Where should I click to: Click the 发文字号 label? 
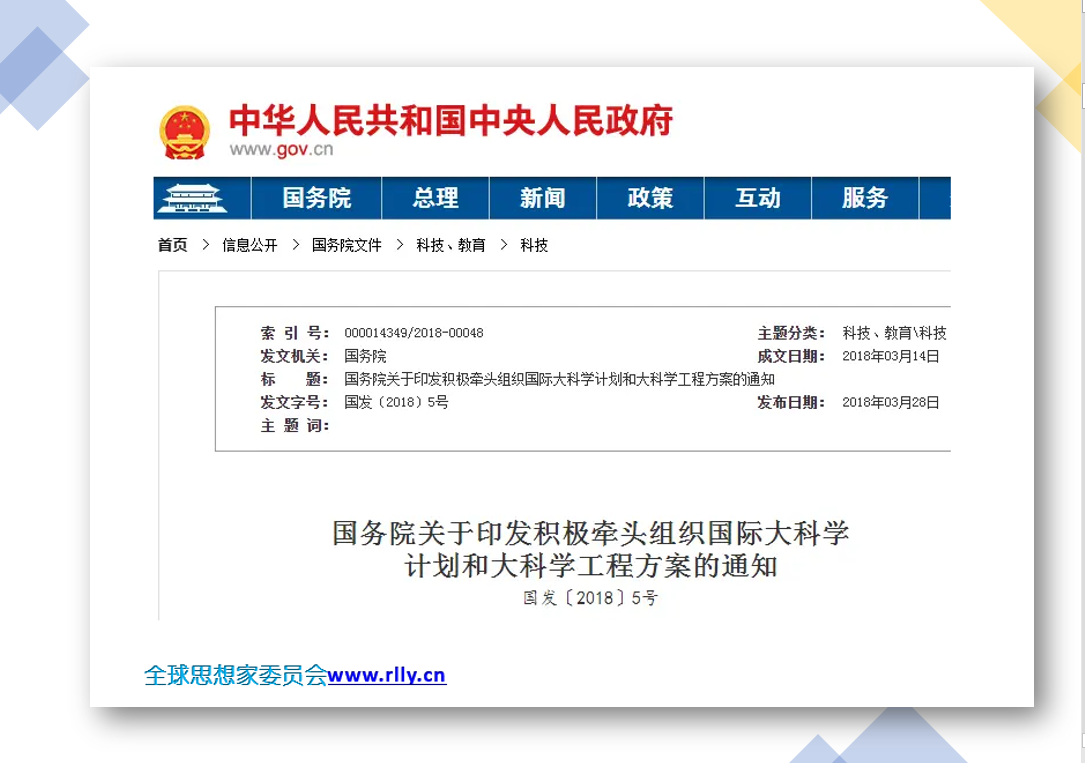point(295,402)
